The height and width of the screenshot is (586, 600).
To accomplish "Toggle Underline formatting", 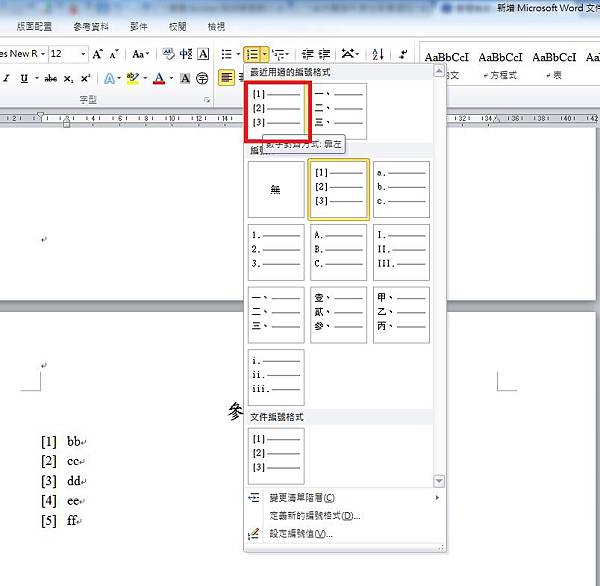I will point(24,78).
